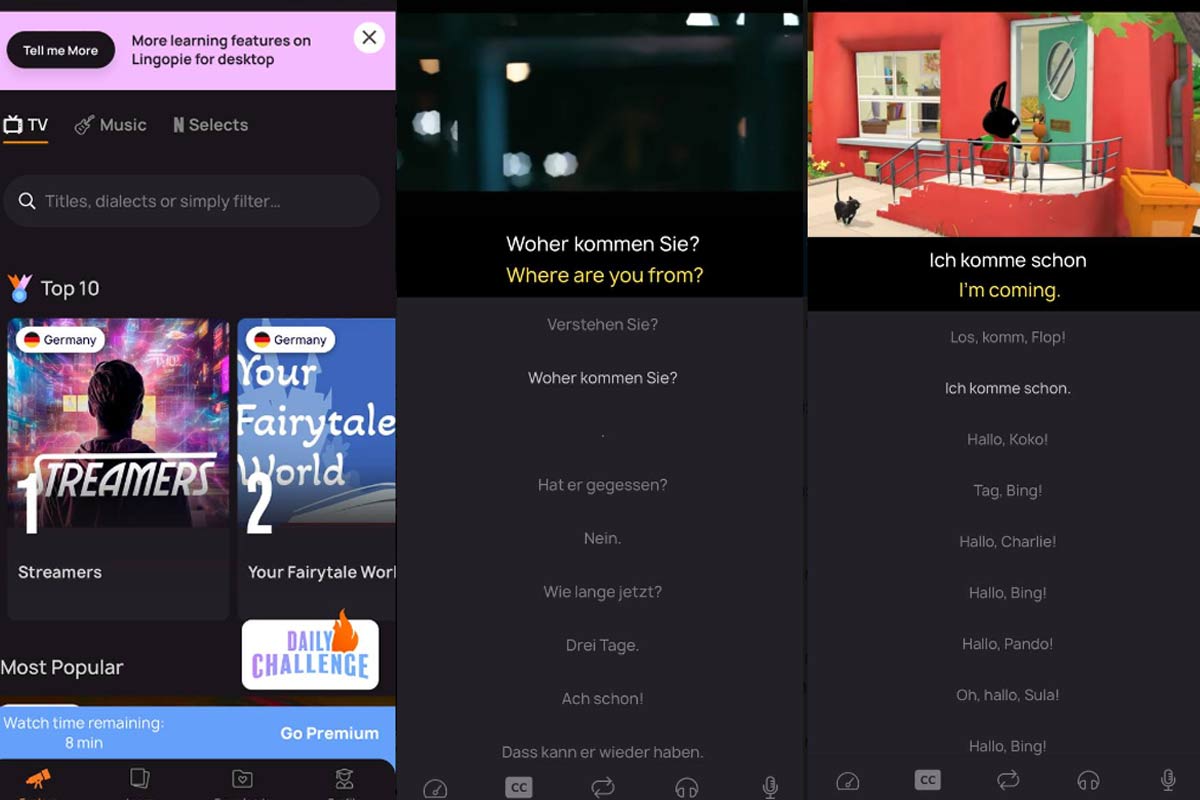1200x800 pixels.
Task: Toggle loop repeat icon in the middle player
Action: [x=602, y=788]
